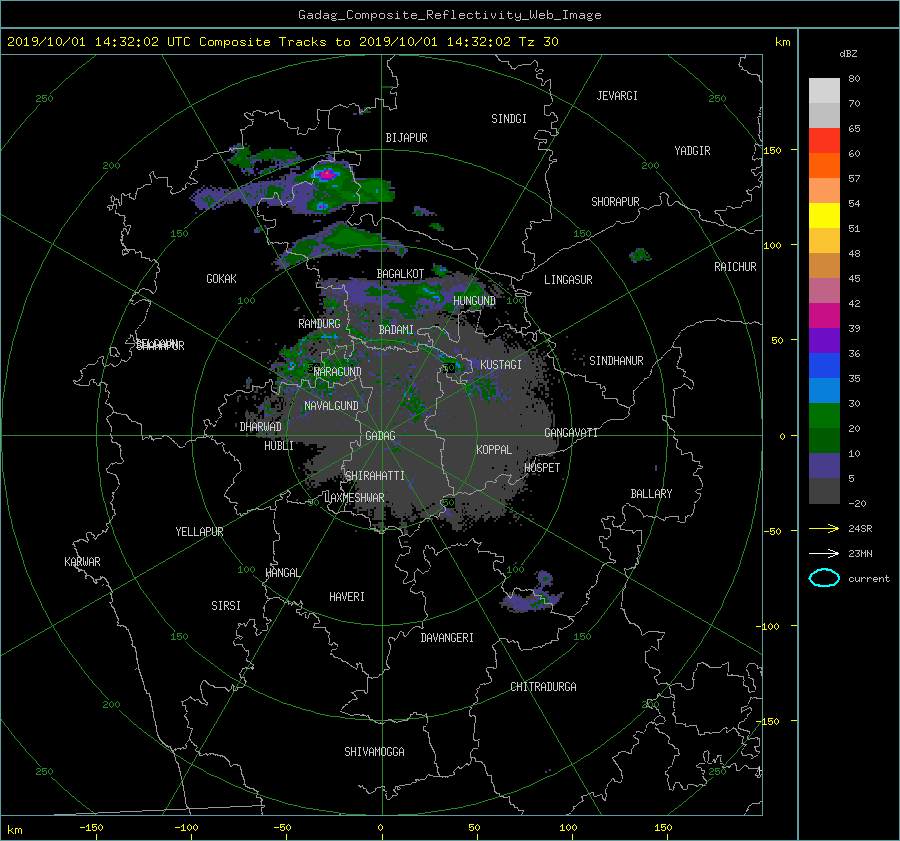Click the blue 35-36 dBZ color swatch
The height and width of the screenshot is (841, 900).
[x=824, y=365]
